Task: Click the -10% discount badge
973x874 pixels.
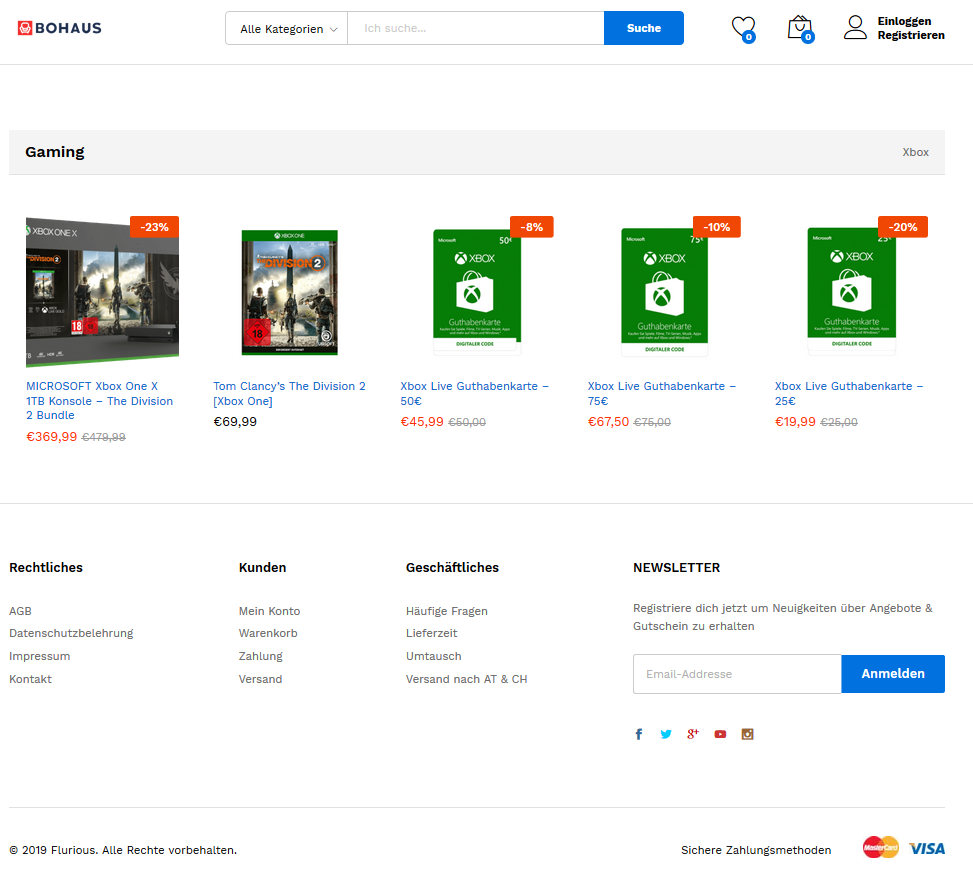Action: pyautogui.click(x=717, y=227)
